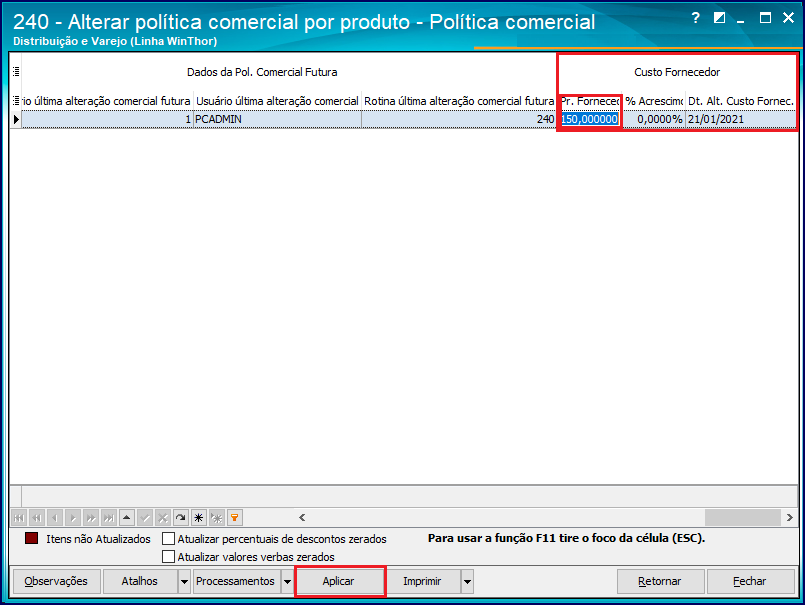
Task: Close the window with the X
Action: (788, 18)
